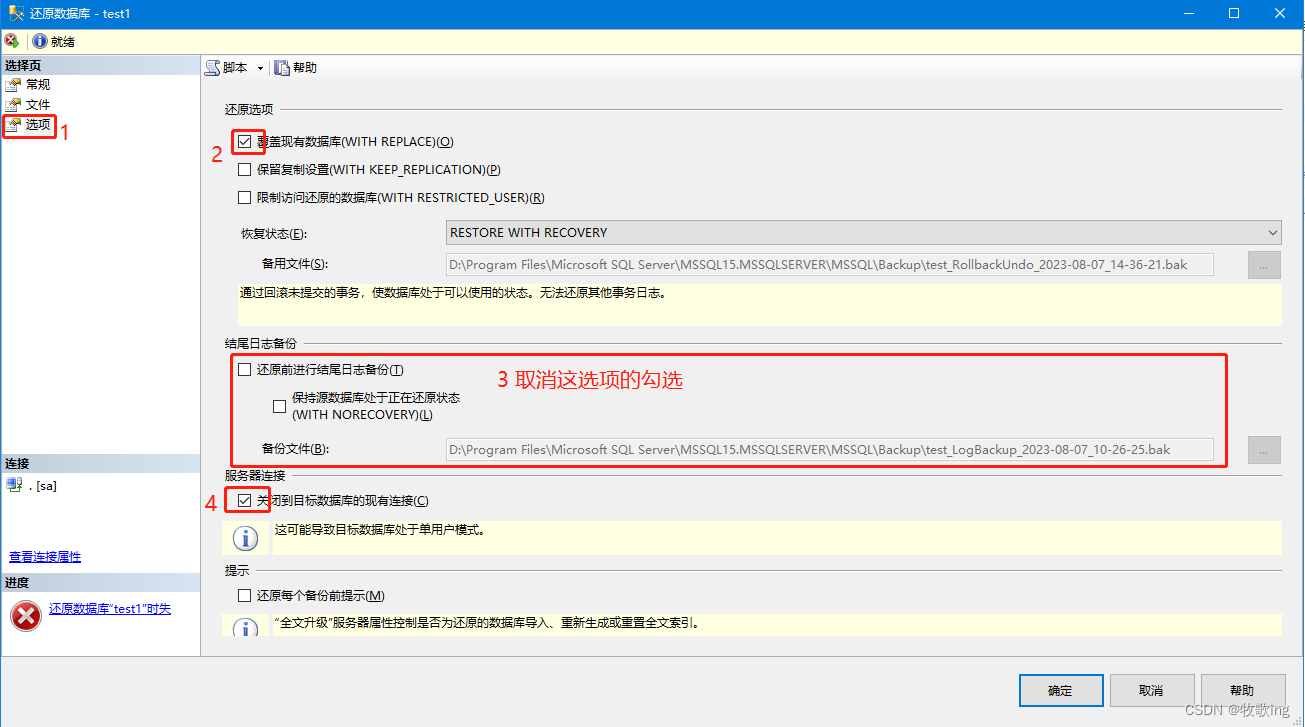Click the restore database window title icon
Screen dimensions: 1305x727
18,14
